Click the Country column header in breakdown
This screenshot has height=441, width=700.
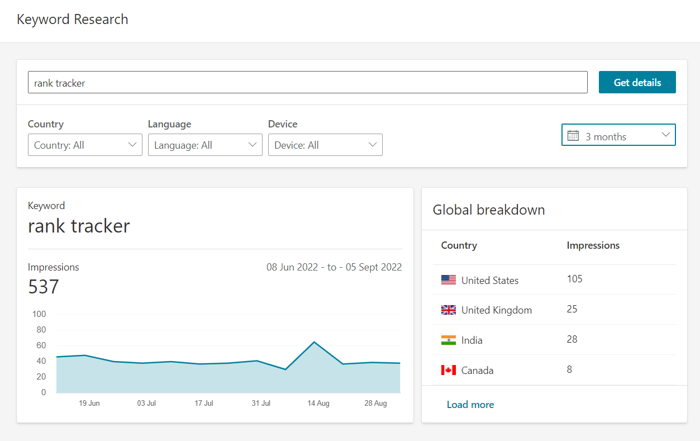459,245
